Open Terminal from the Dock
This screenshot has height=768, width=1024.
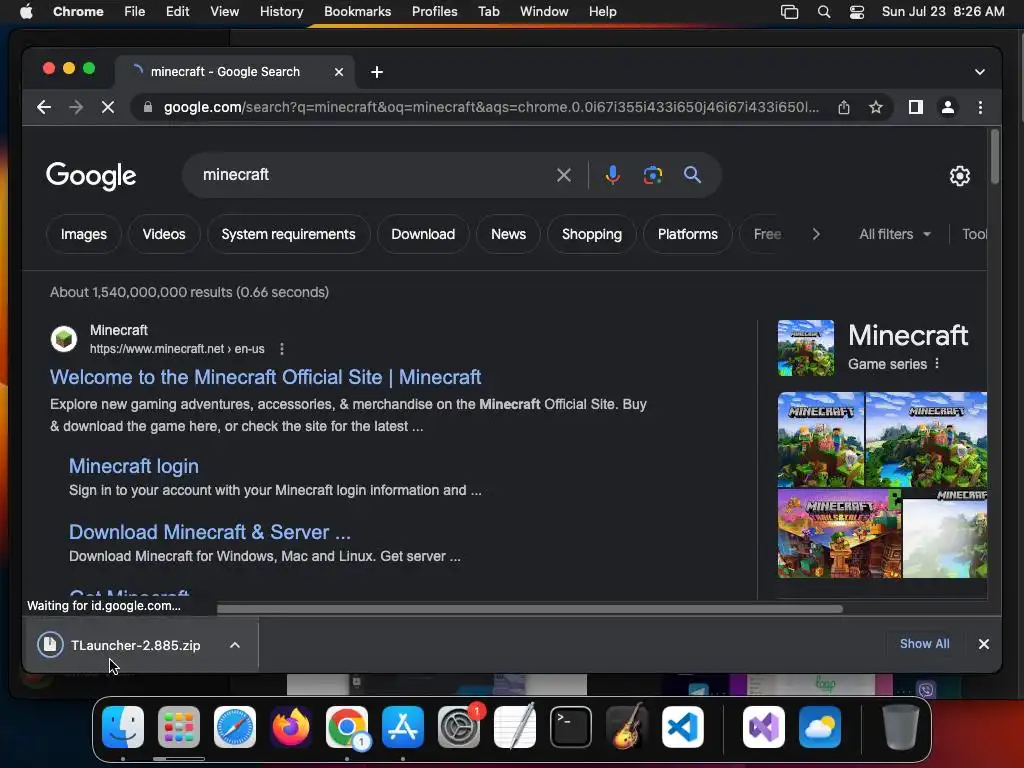pyautogui.click(x=571, y=727)
